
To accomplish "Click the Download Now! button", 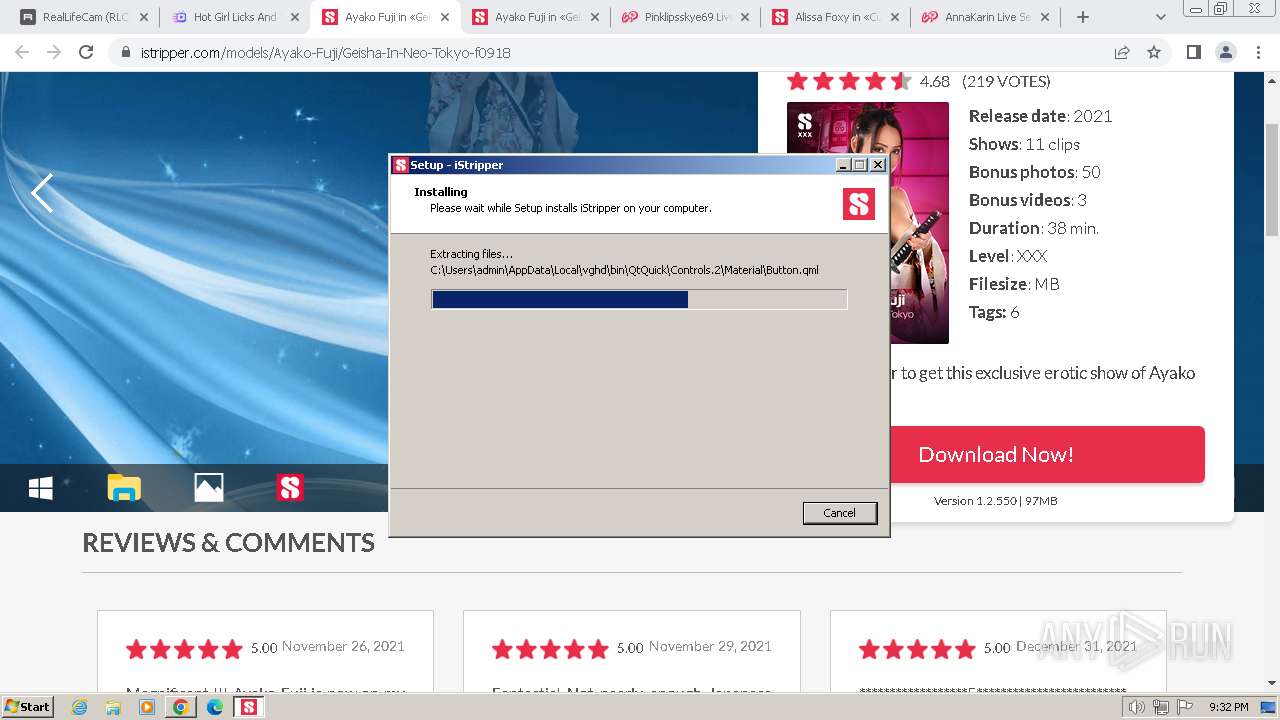I will (1046, 454).
